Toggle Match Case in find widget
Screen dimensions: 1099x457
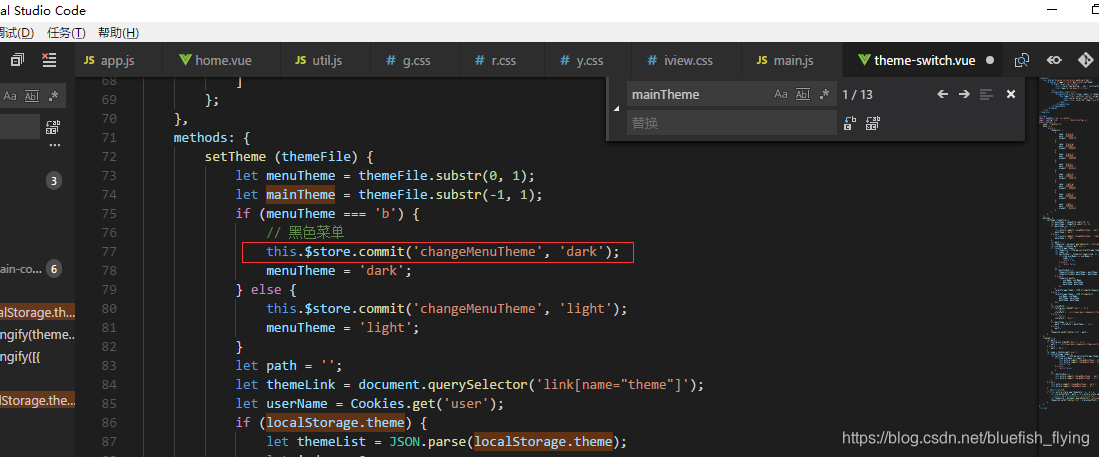click(x=781, y=95)
